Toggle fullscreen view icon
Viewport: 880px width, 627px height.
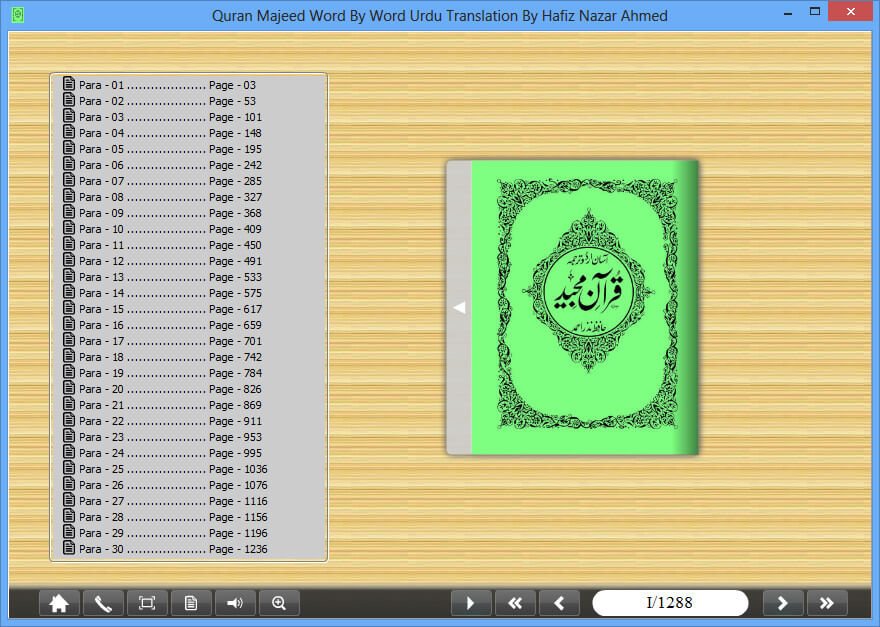point(146,603)
